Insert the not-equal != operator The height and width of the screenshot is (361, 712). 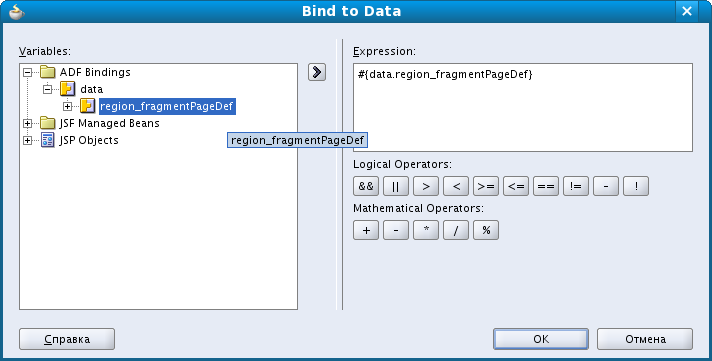coord(575,186)
